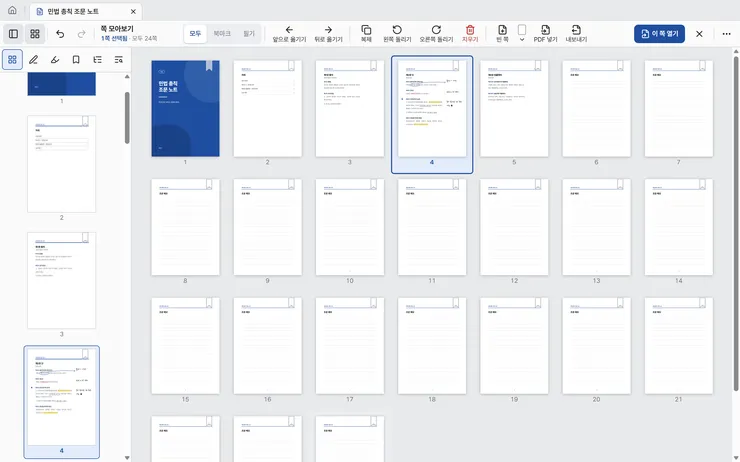Toggle bookmark on cover page 1
Screen dimensions: 740x462
point(209,66)
